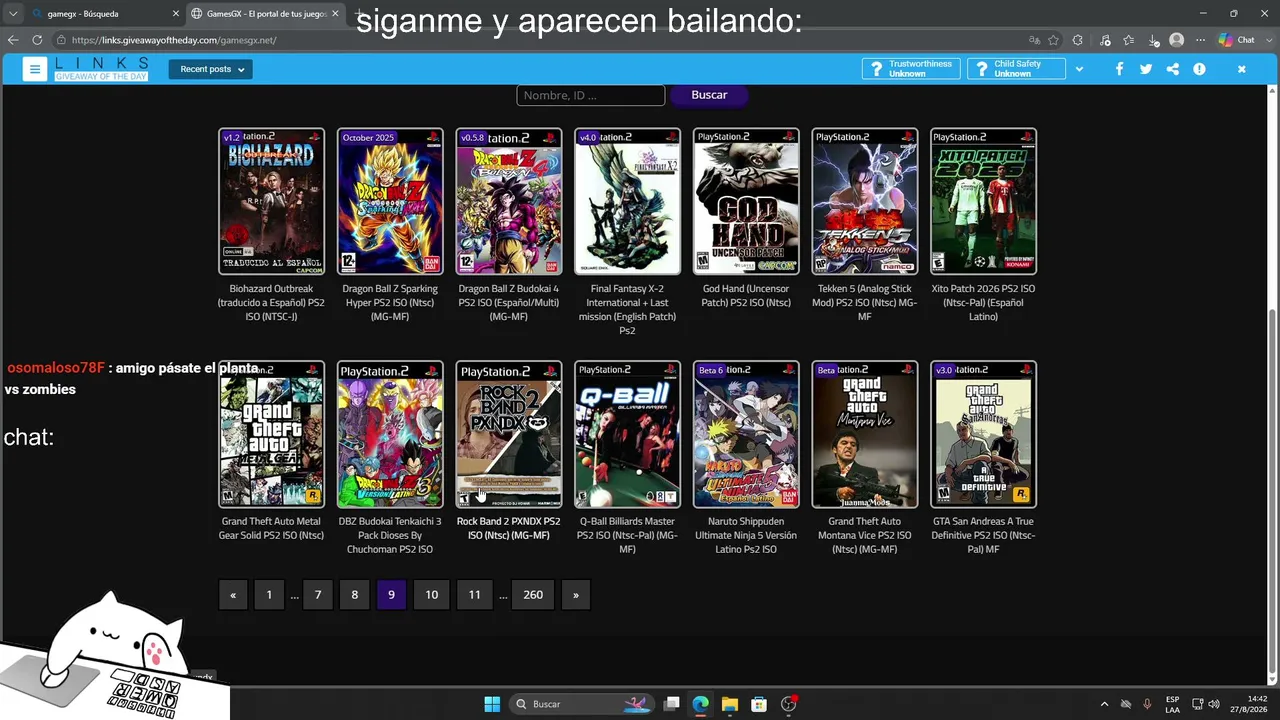1280x720 pixels.
Task: Open Microsoft Edge from taskbar
Action: point(701,704)
